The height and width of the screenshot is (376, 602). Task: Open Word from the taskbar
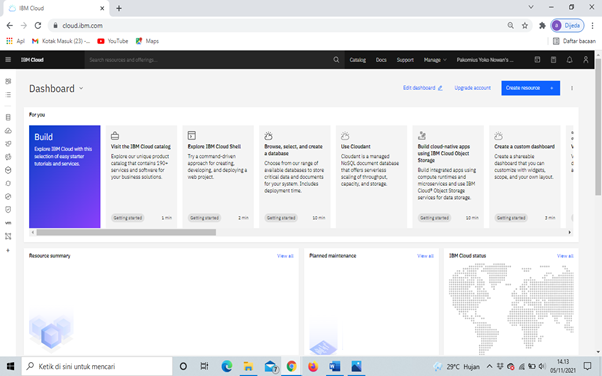pyautogui.click(x=334, y=366)
